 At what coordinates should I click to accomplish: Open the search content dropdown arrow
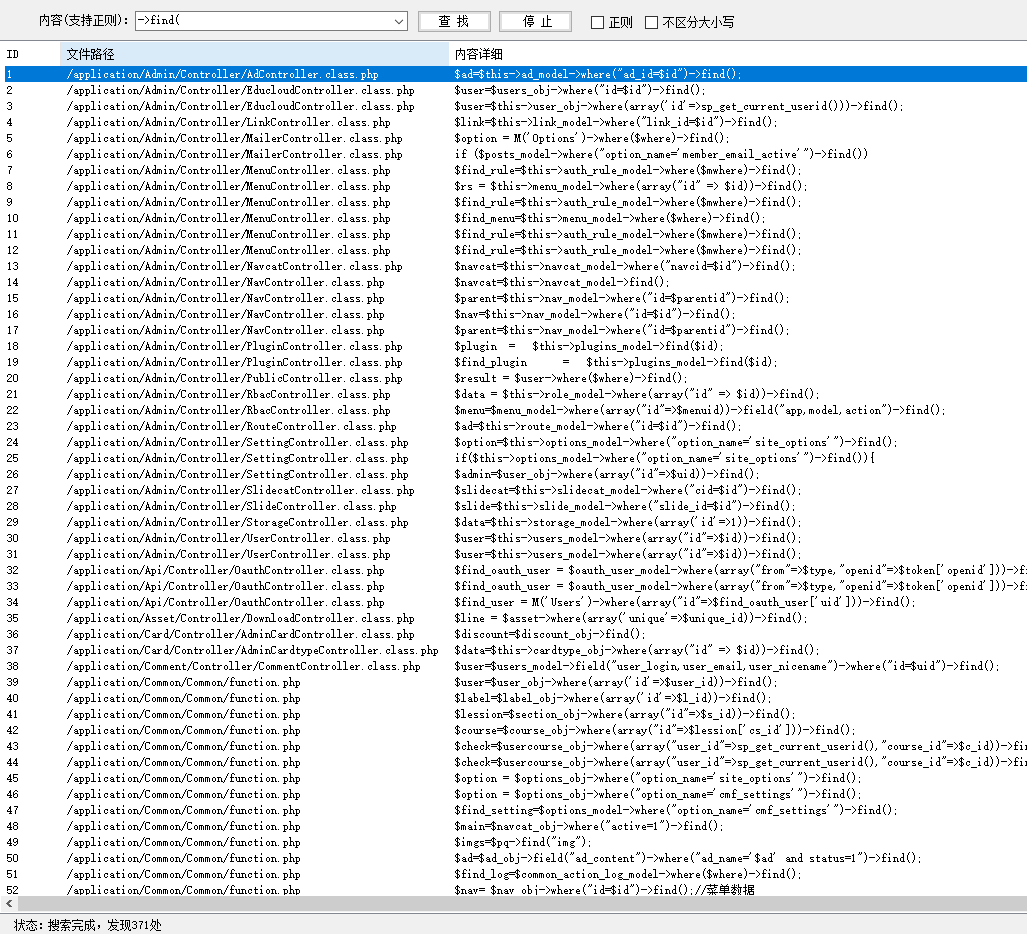[x=398, y=22]
